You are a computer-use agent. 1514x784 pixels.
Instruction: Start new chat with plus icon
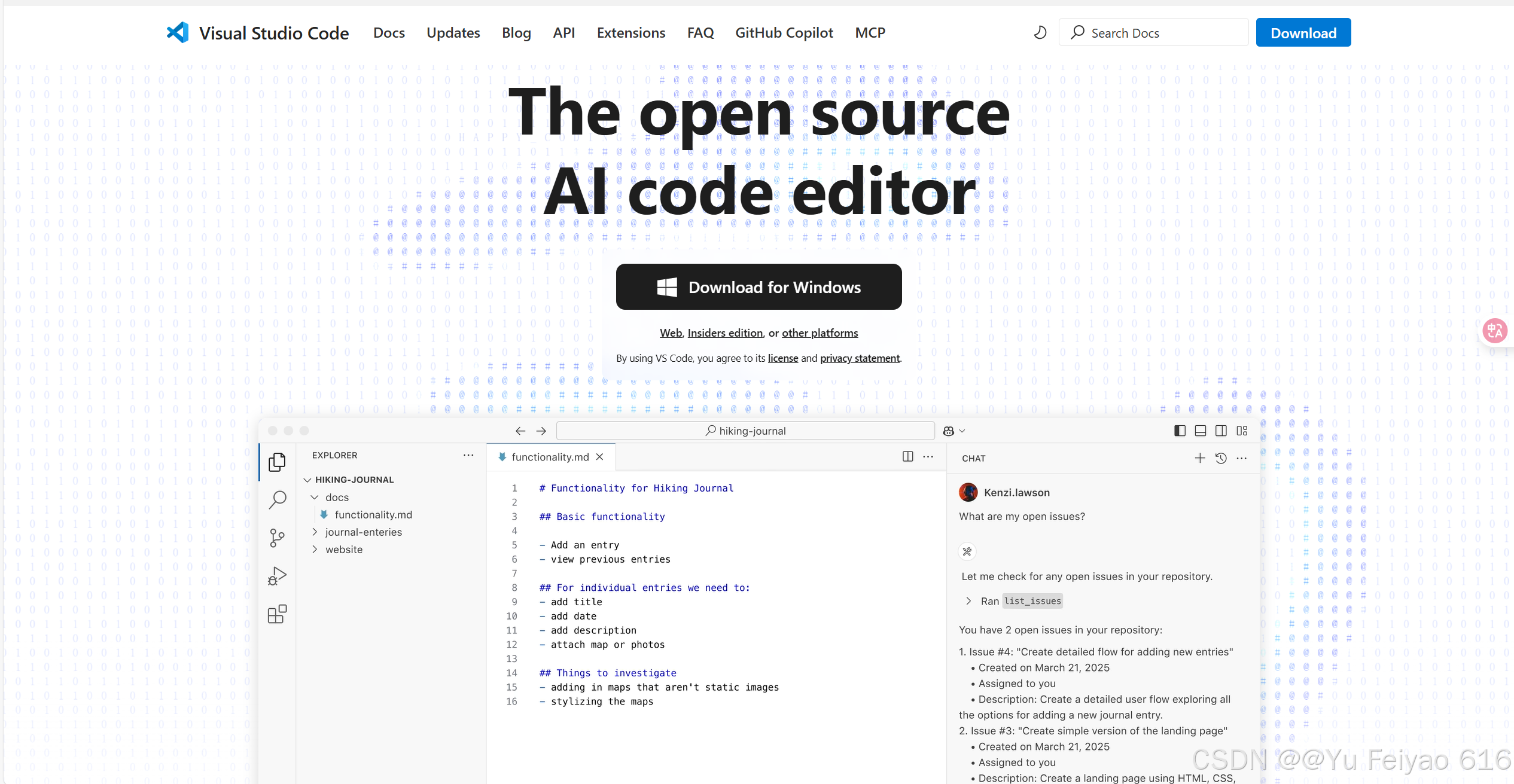(1199, 458)
